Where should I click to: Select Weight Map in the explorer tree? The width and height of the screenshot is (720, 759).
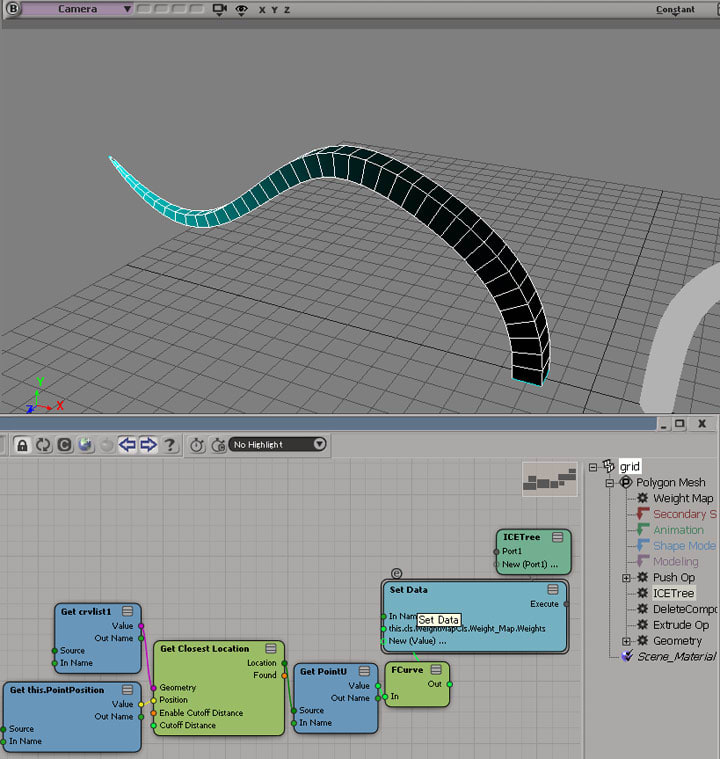[682, 498]
